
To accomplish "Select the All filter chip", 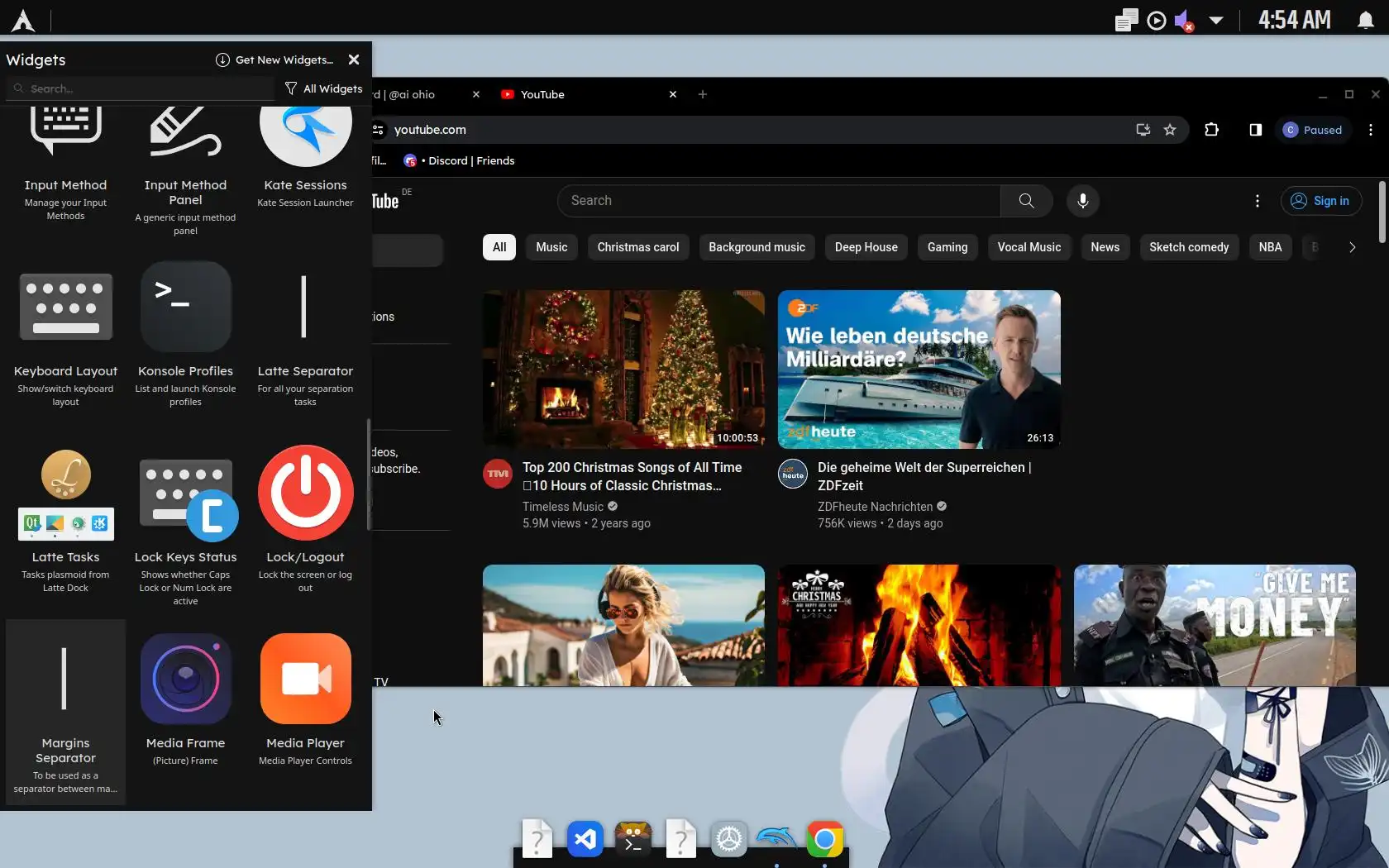I will pyautogui.click(x=499, y=247).
